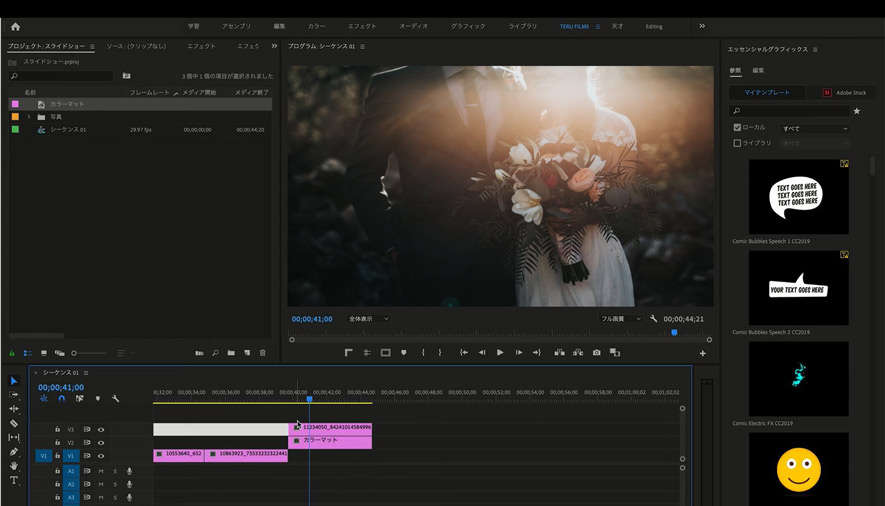Expand the 写真 bin folder
885x506 pixels.
(x=29, y=117)
